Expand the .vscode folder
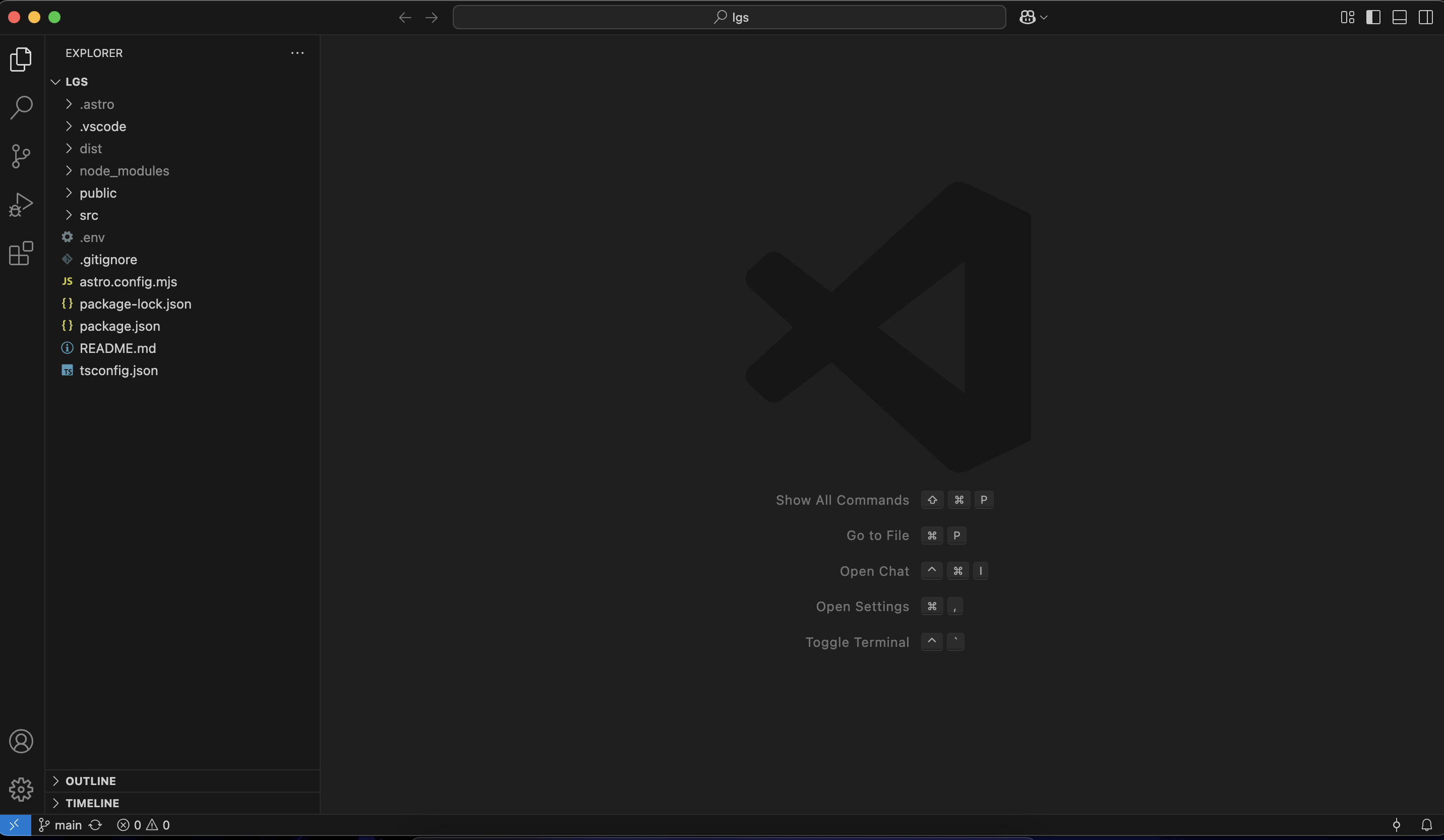 (182, 126)
